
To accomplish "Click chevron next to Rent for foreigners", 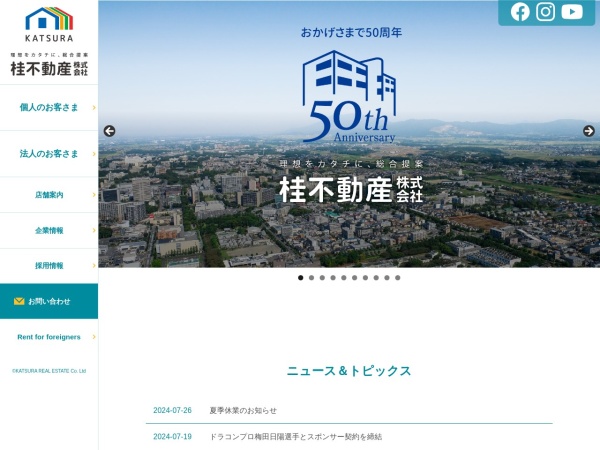I will point(94,337).
